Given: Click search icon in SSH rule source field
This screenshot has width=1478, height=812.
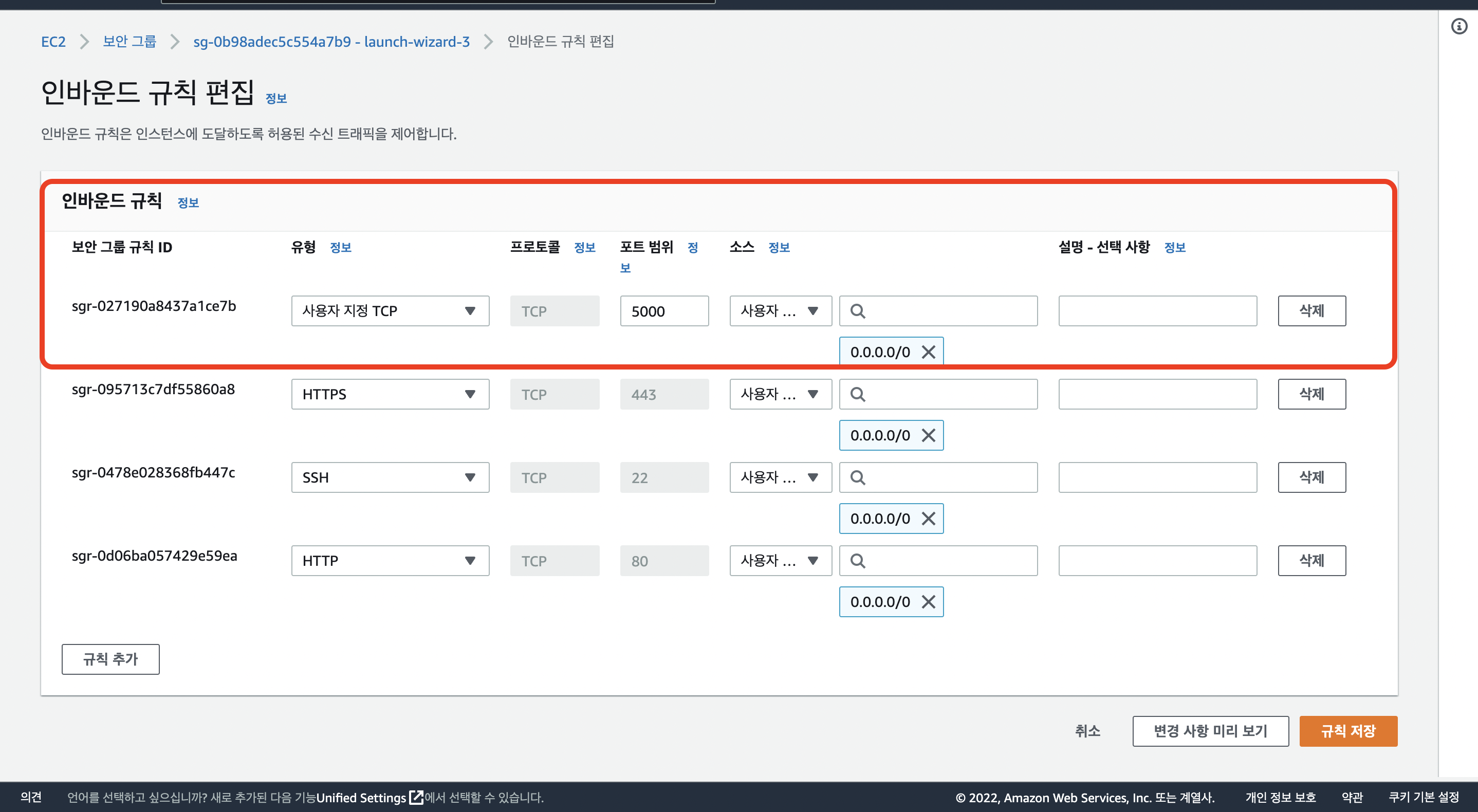Looking at the screenshot, I should pos(857,477).
